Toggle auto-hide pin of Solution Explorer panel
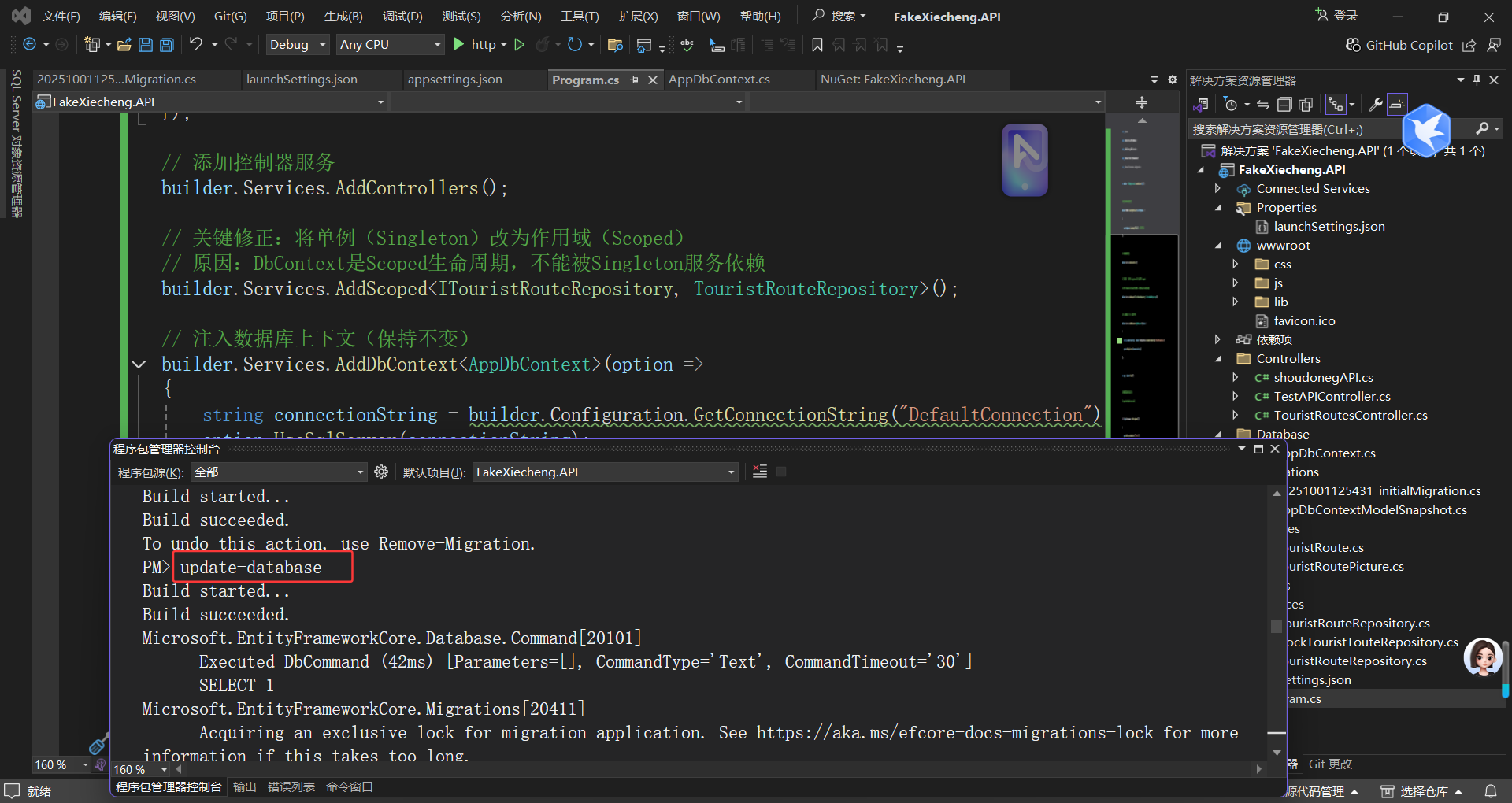Viewport: 1512px width, 803px height. pos(1477,80)
